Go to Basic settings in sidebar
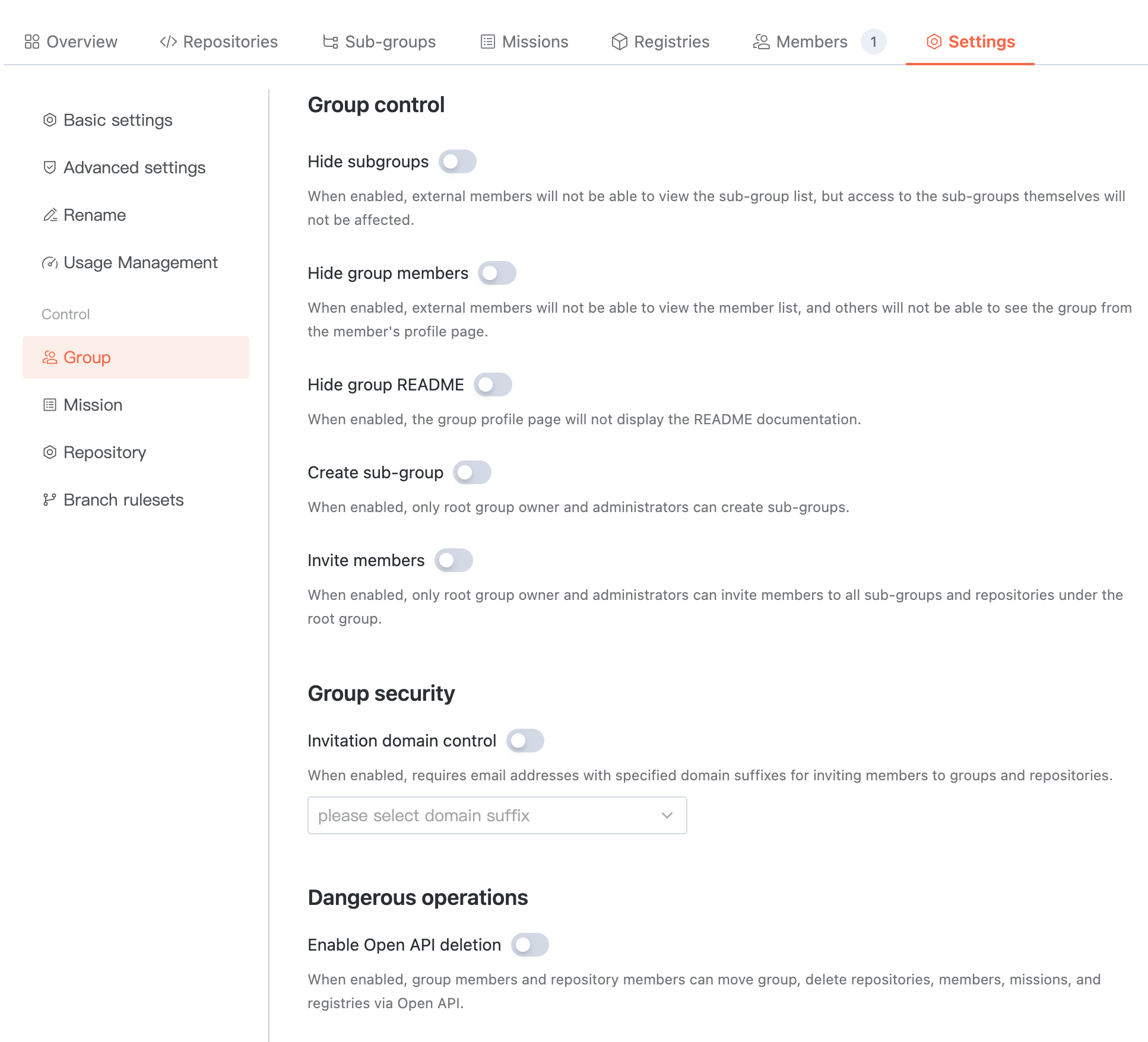 pos(118,120)
